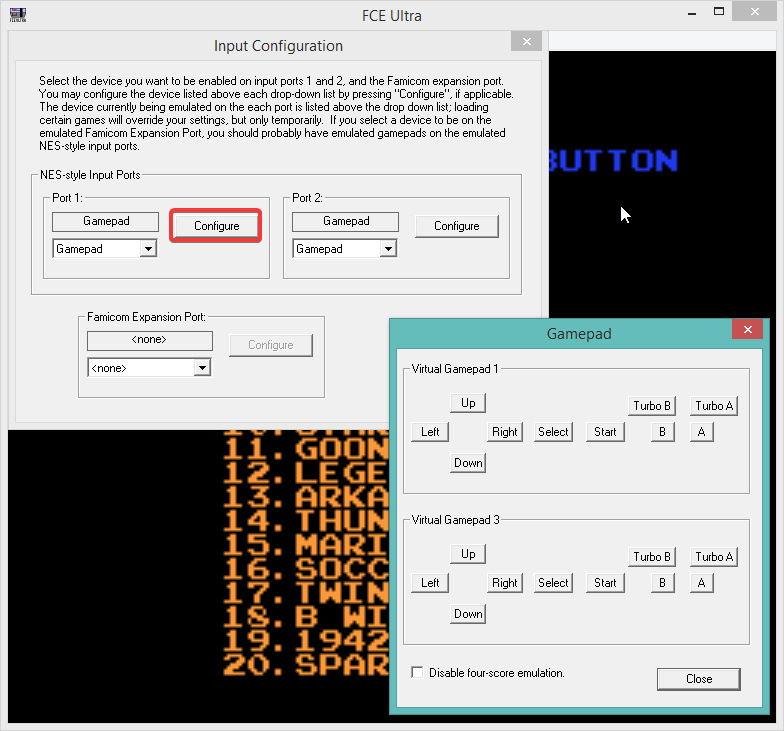
Task: Map the B button on Virtual Gamepad 1
Action: (x=662, y=432)
